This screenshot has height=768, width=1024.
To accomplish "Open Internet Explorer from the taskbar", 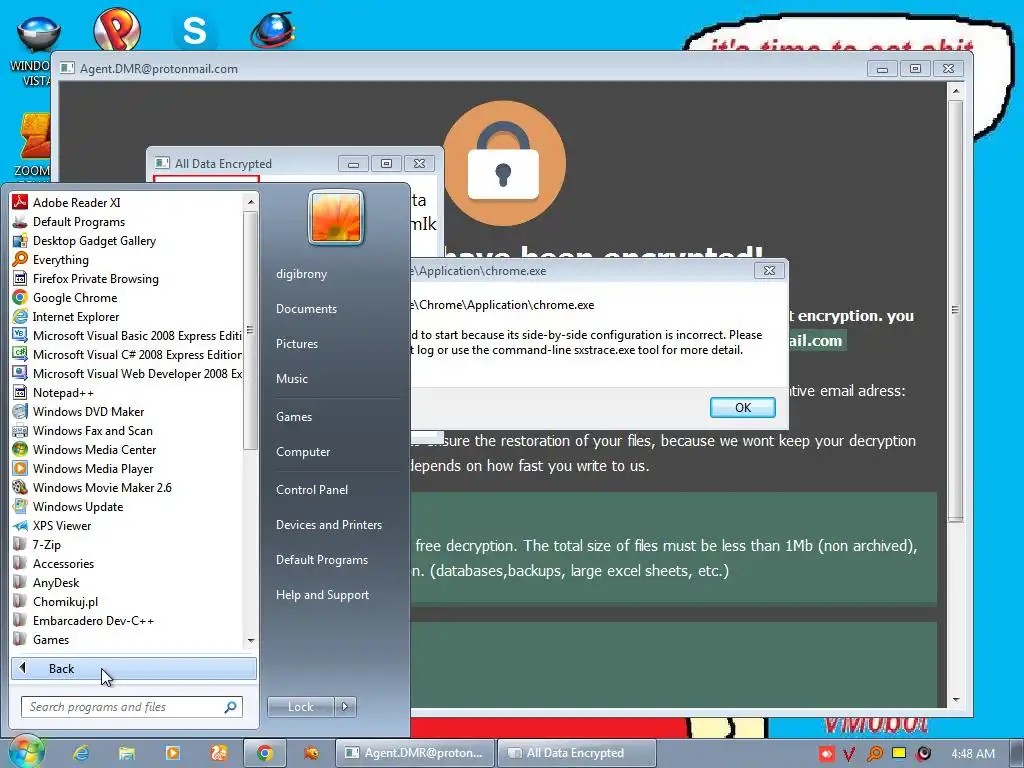I will tap(81, 753).
